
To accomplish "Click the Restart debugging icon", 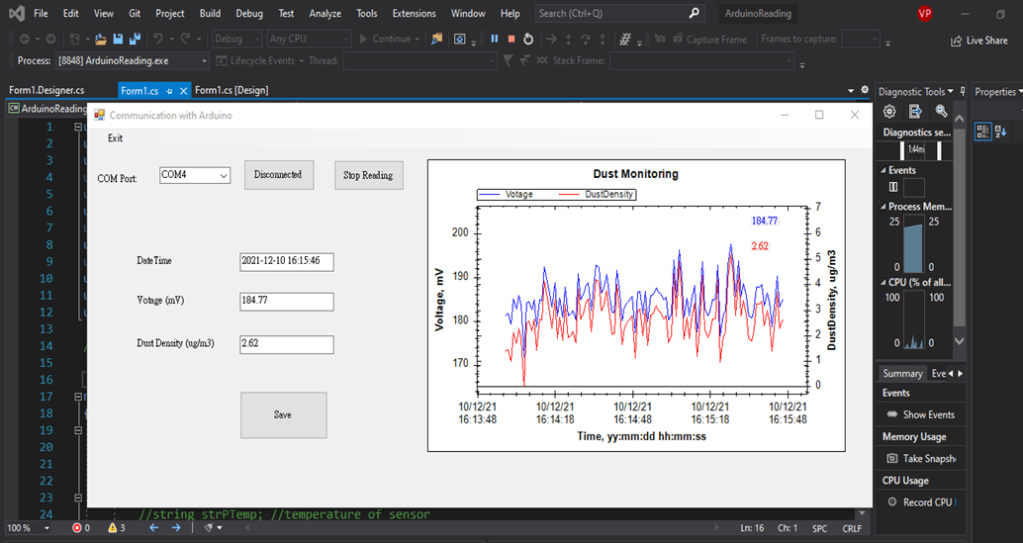I will [x=528, y=39].
